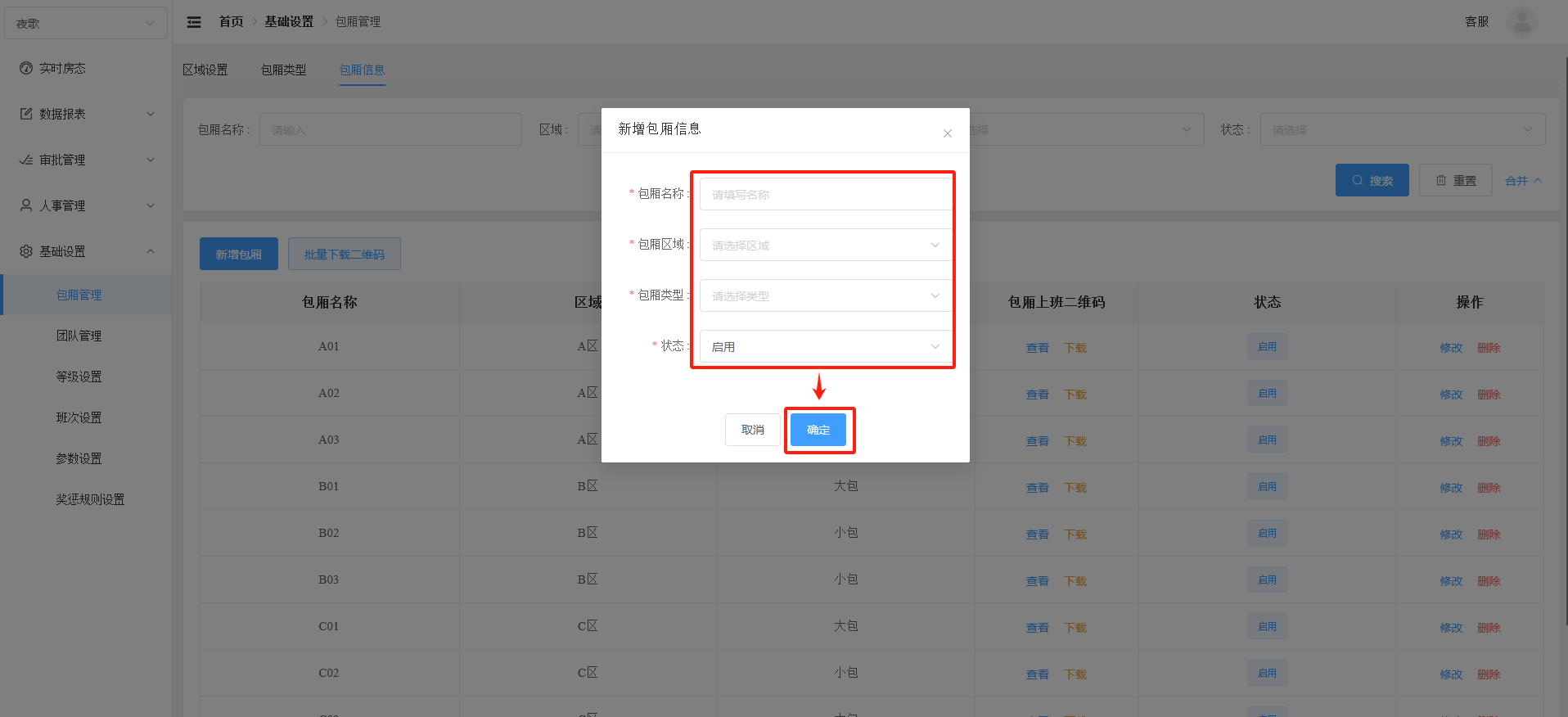This screenshot has height=717, width=1568.
Task: Expand the 人事管理 menu chevron
Action: tap(151, 205)
